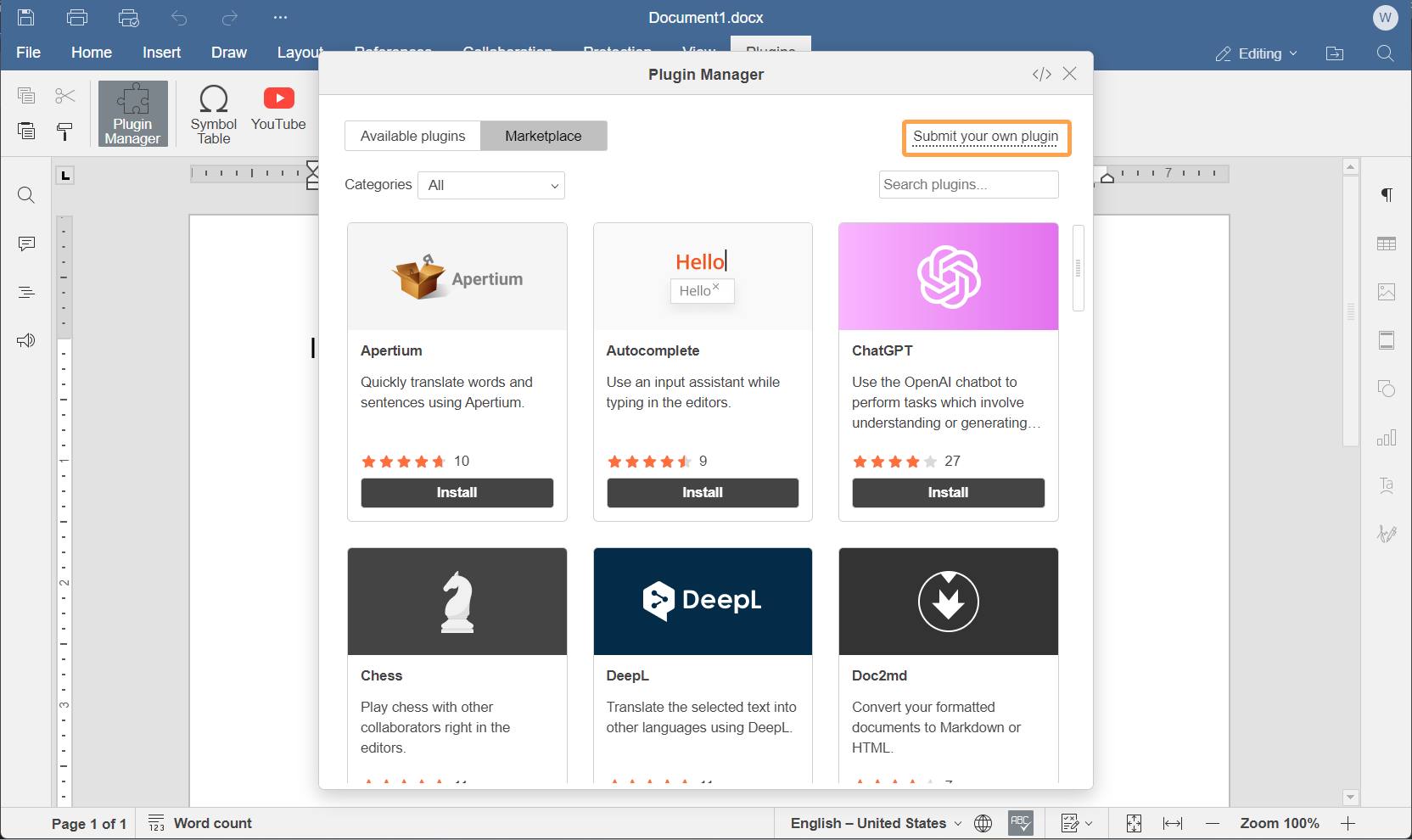Switch to the Insert tab
1412x840 pixels.
161,53
